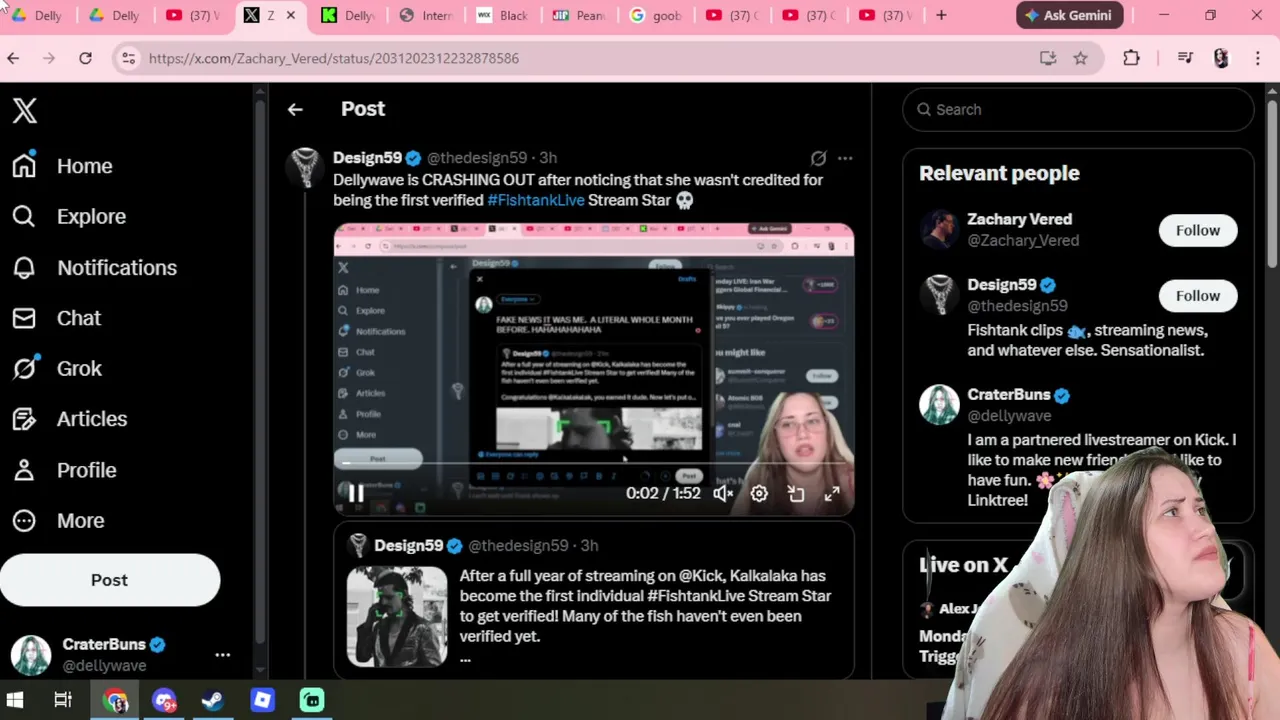Open the Chrome profile avatar
The height and width of the screenshot is (720, 1280).
pos(1221,58)
